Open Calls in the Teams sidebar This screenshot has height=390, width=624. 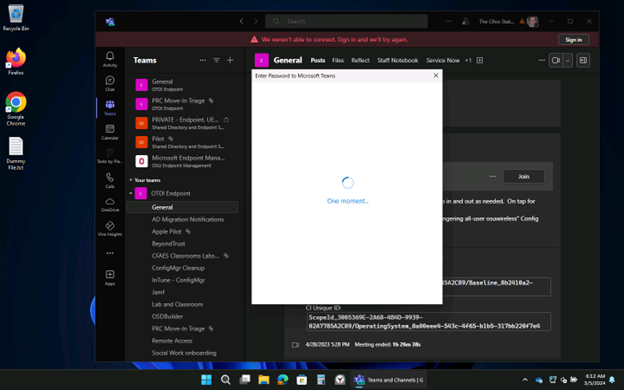(110, 180)
